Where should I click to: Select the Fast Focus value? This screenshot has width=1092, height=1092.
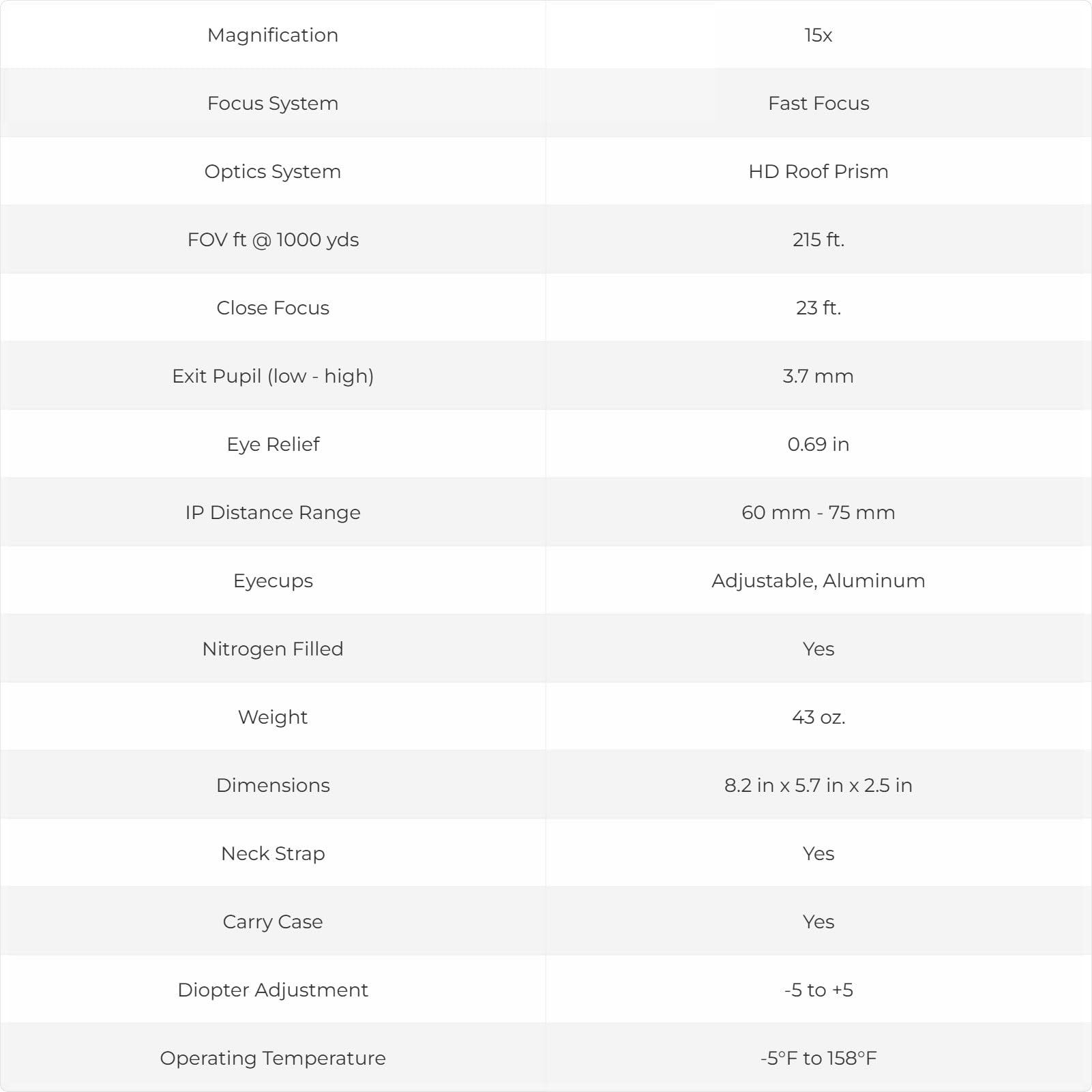[x=818, y=103]
